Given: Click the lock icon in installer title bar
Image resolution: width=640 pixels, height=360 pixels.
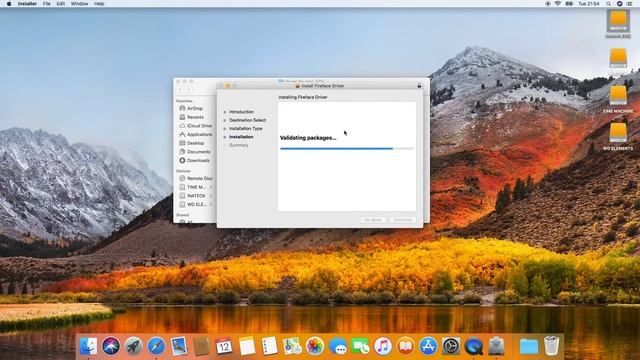Looking at the screenshot, I should 419,86.
